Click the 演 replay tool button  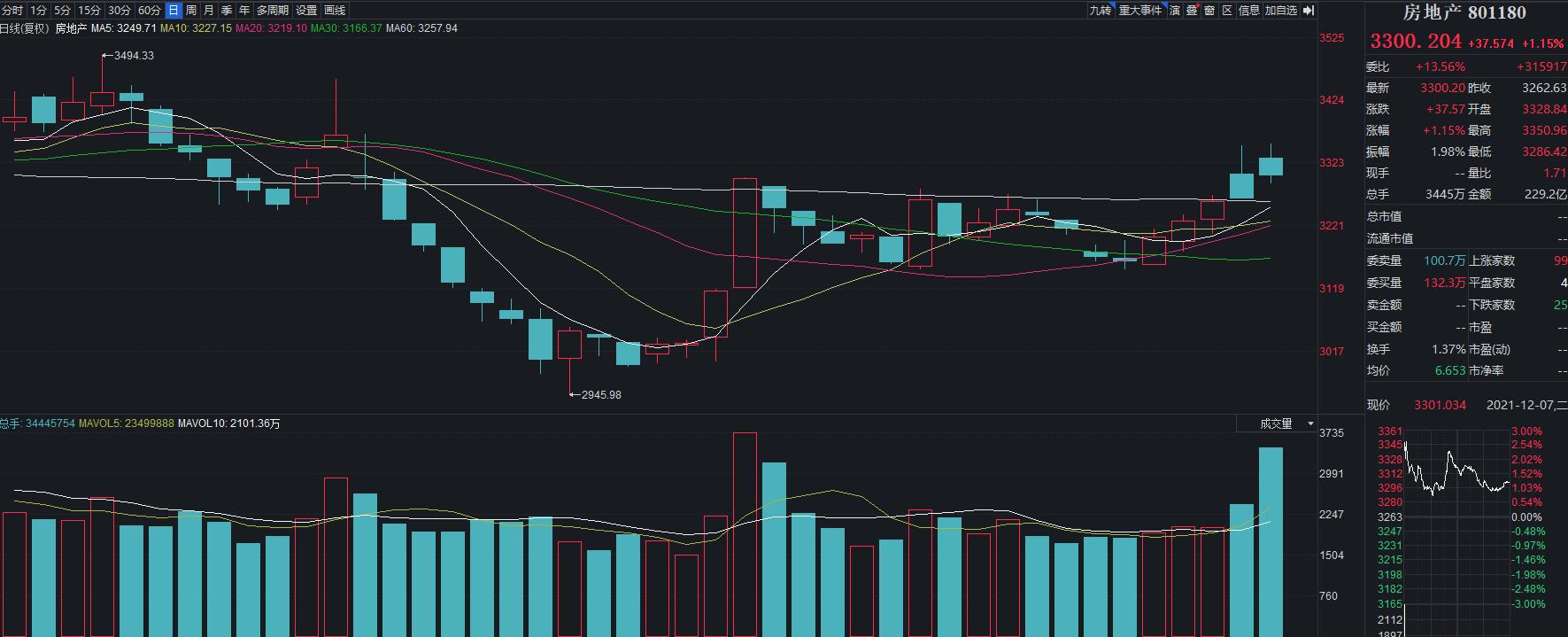click(1175, 11)
